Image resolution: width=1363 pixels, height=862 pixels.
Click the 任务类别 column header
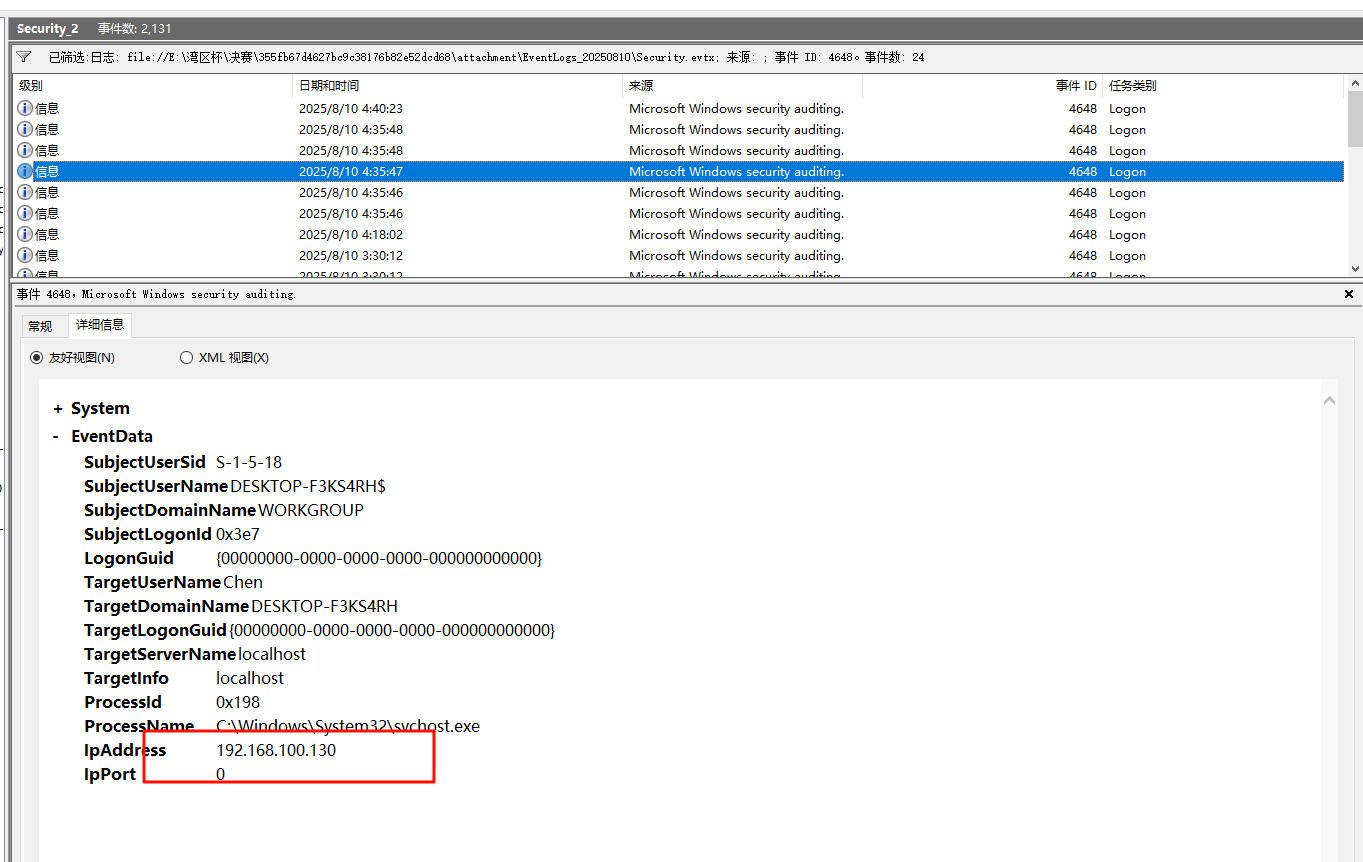[x=1132, y=86]
